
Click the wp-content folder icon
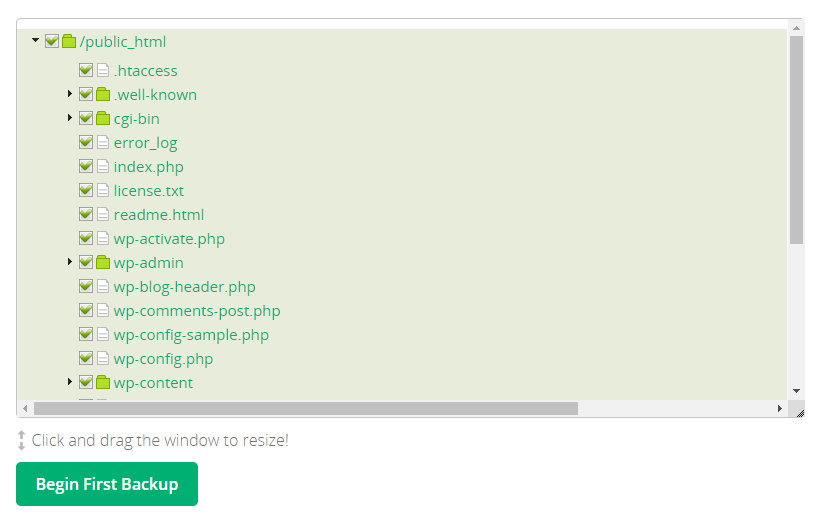pos(103,382)
